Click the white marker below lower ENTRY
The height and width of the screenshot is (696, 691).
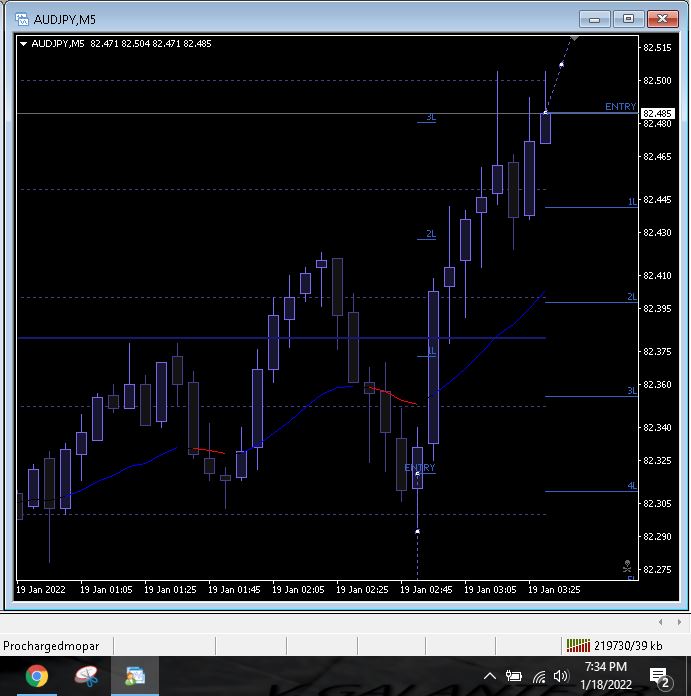tap(417, 531)
